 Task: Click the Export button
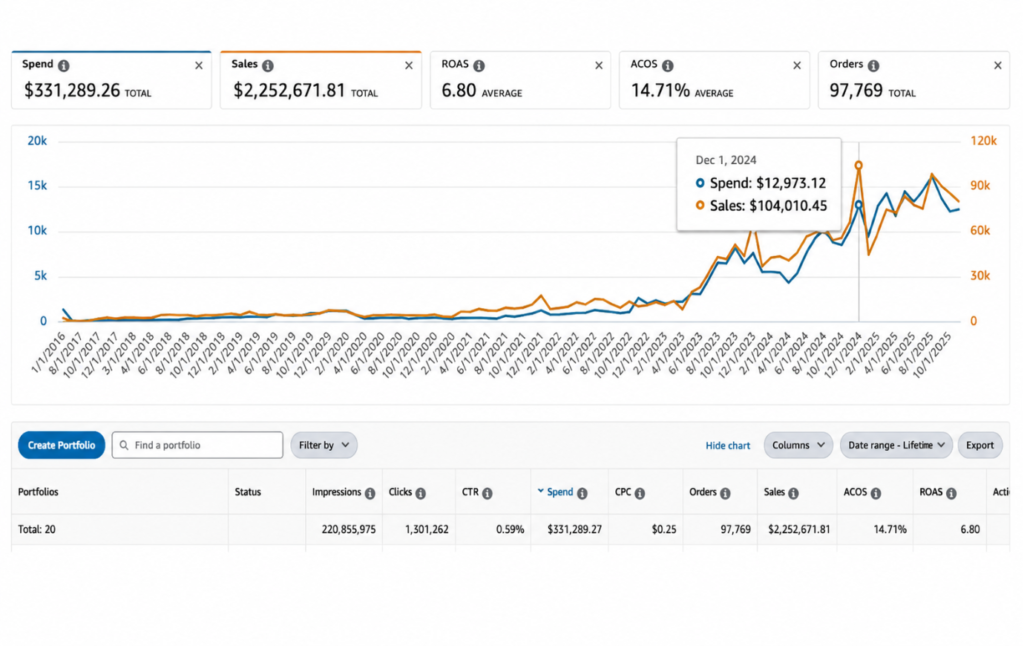click(x=980, y=445)
